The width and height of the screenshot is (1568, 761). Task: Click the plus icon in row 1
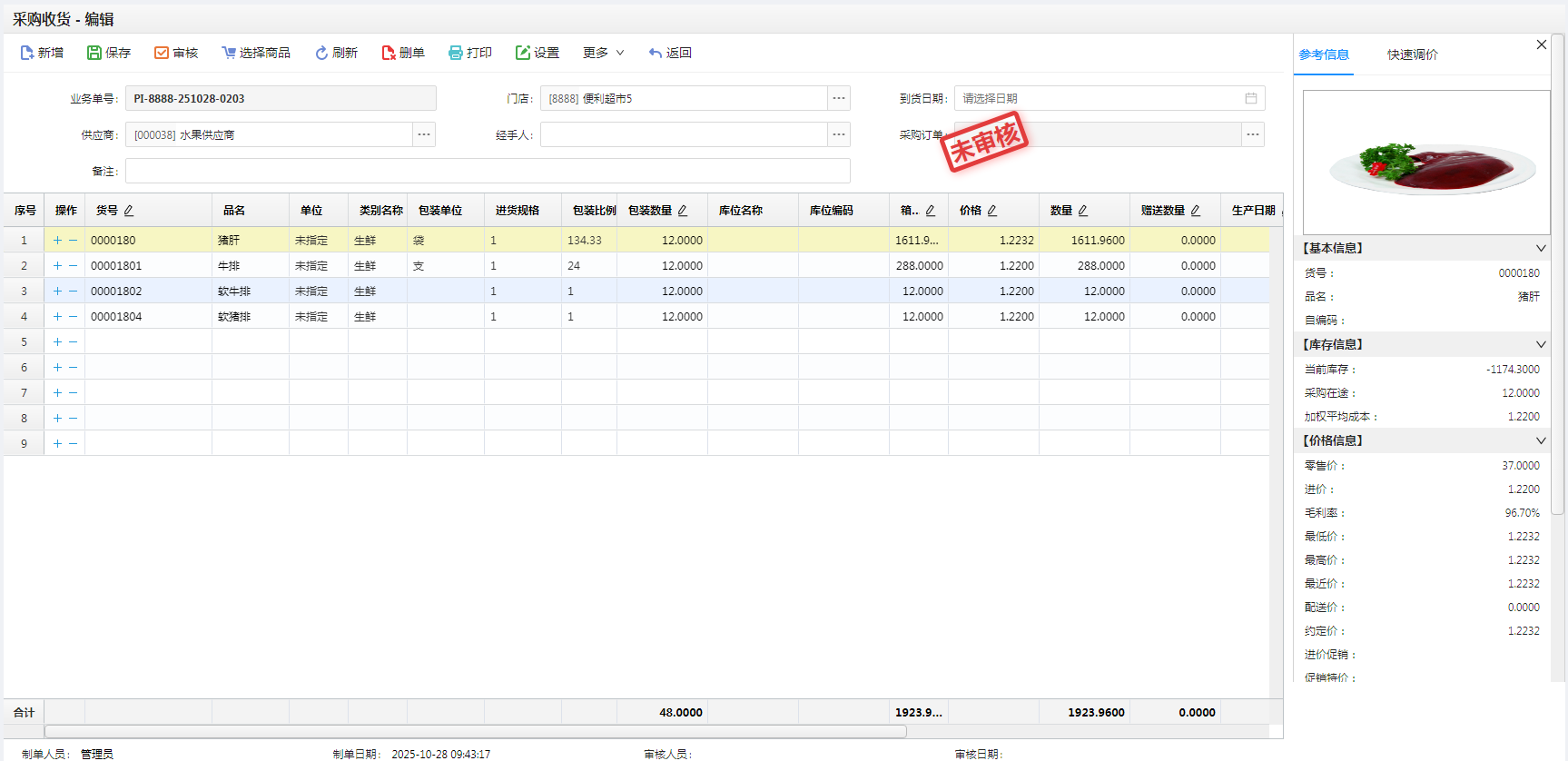point(57,241)
